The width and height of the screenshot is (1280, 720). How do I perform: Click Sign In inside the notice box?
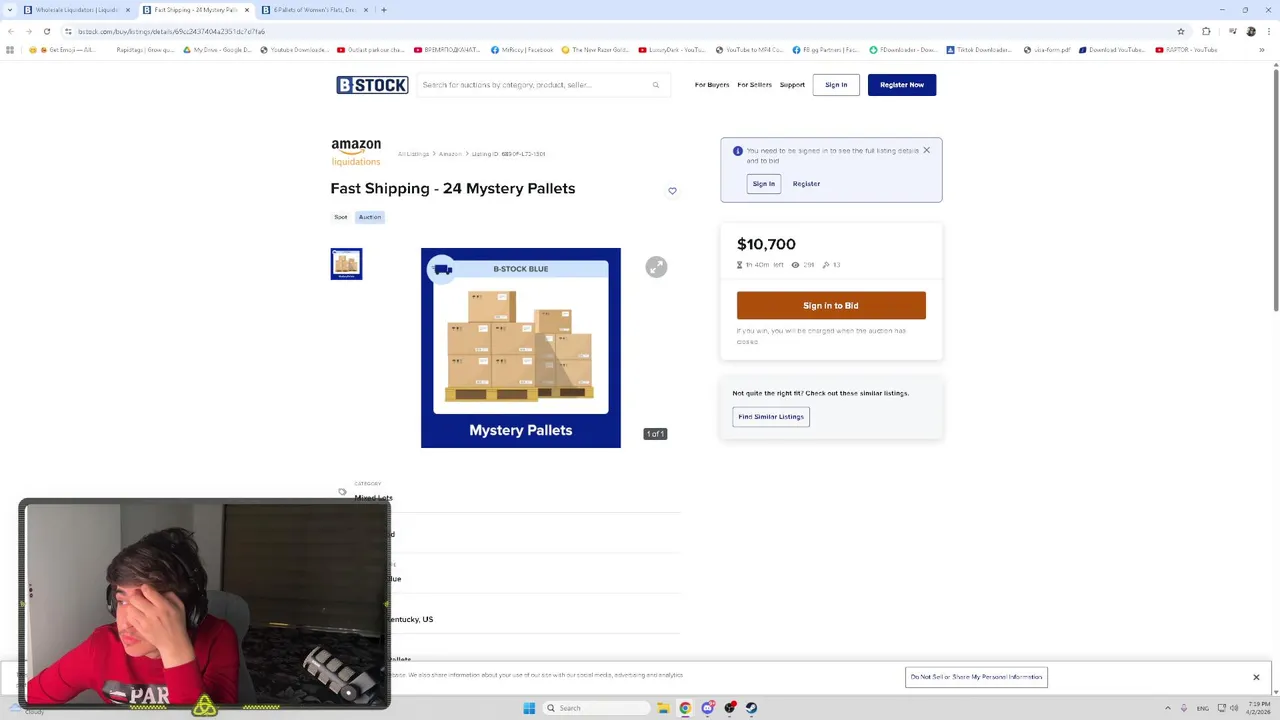pos(764,184)
